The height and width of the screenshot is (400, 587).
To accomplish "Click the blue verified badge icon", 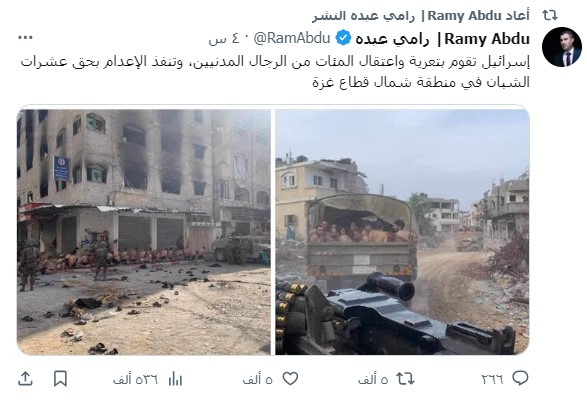I will (x=343, y=38).
